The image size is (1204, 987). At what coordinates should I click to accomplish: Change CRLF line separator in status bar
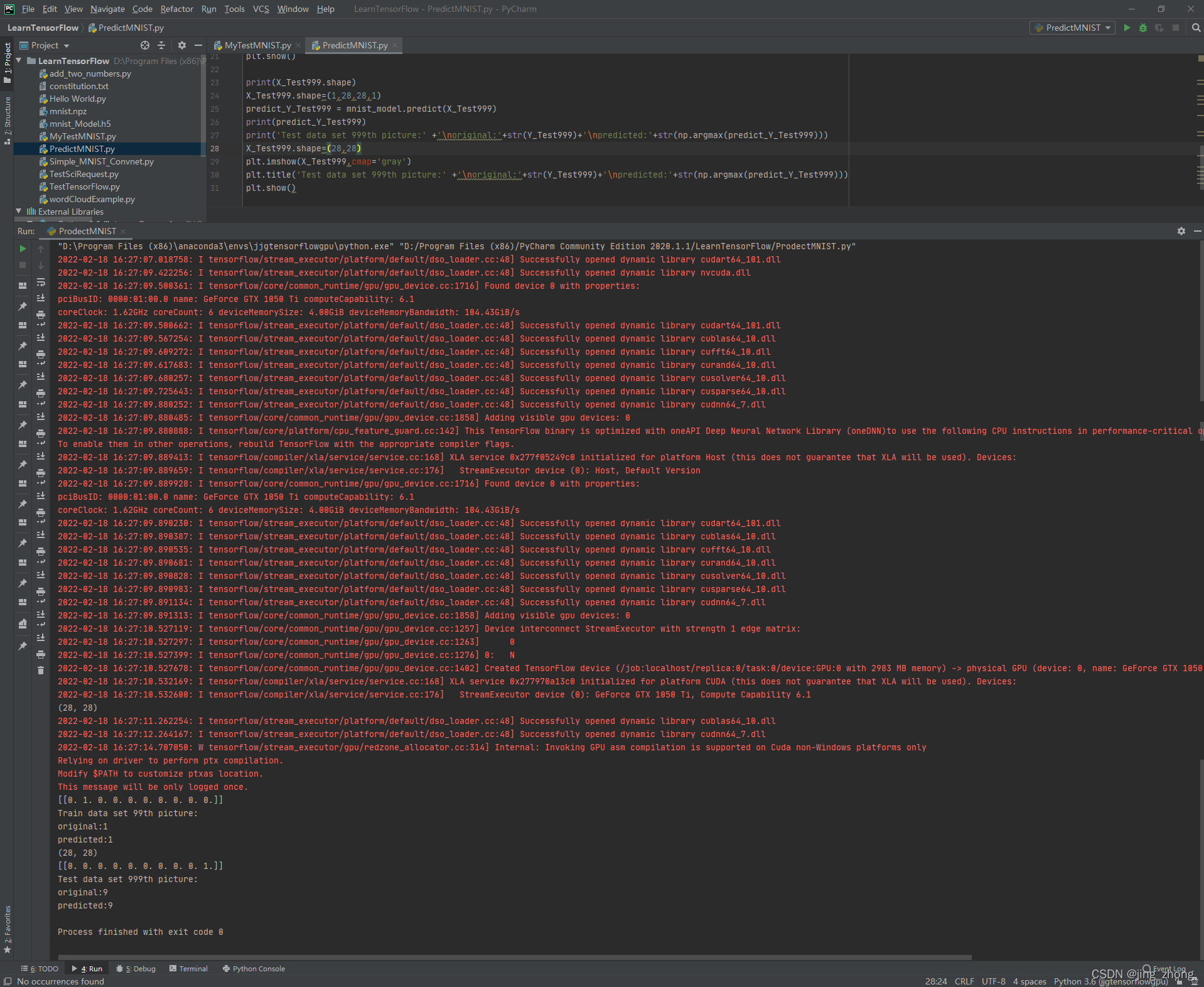tap(964, 981)
